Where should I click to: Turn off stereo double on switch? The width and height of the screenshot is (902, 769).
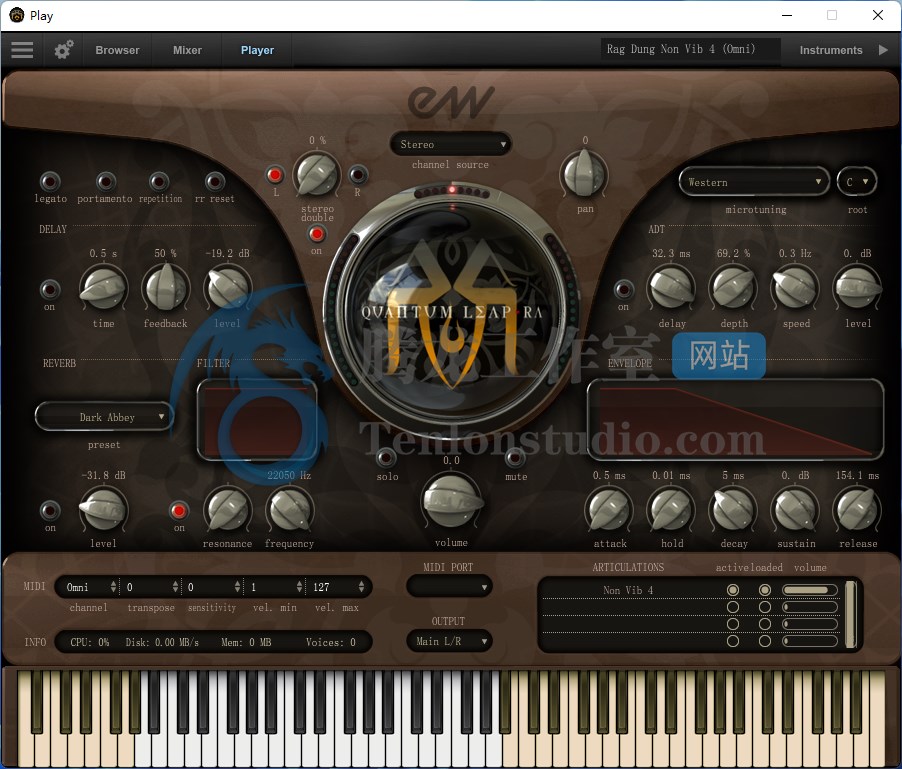(316, 234)
